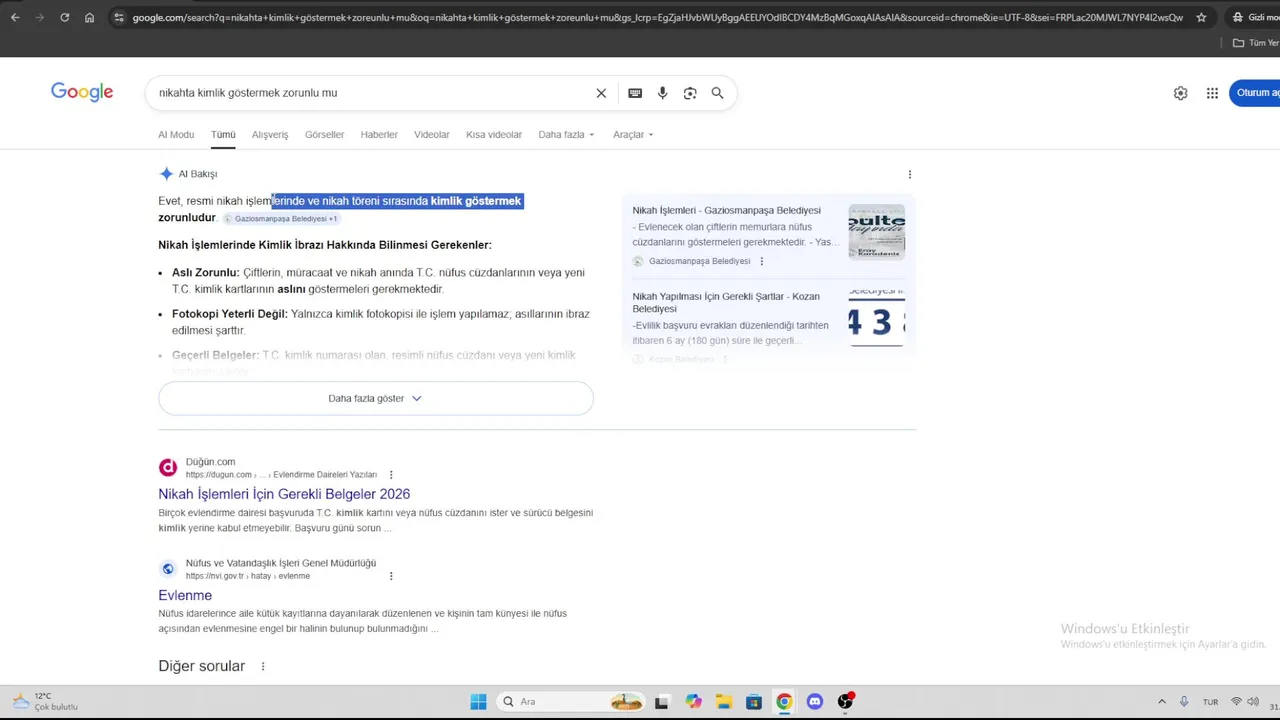Open more options for nvi.gov.tr result
The width and height of the screenshot is (1280, 720).
coord(391,576)
